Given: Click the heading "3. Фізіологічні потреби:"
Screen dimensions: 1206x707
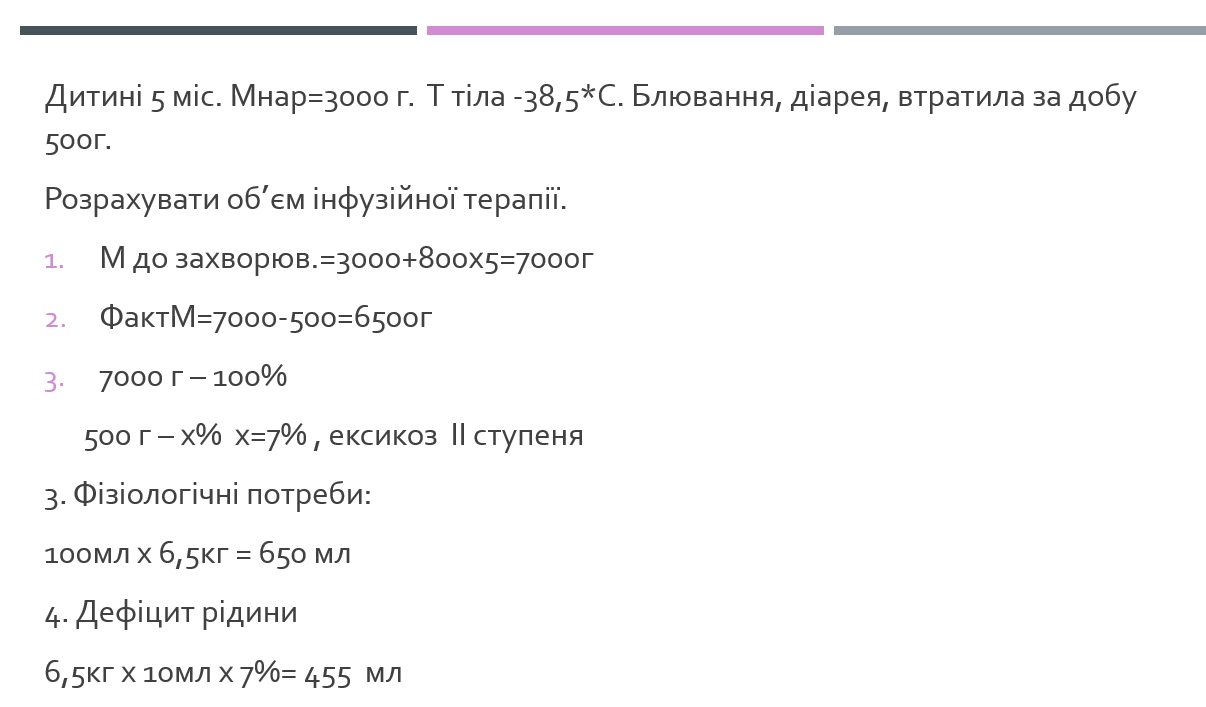Looking at the screenshot, I should click(x=208, y=495).
